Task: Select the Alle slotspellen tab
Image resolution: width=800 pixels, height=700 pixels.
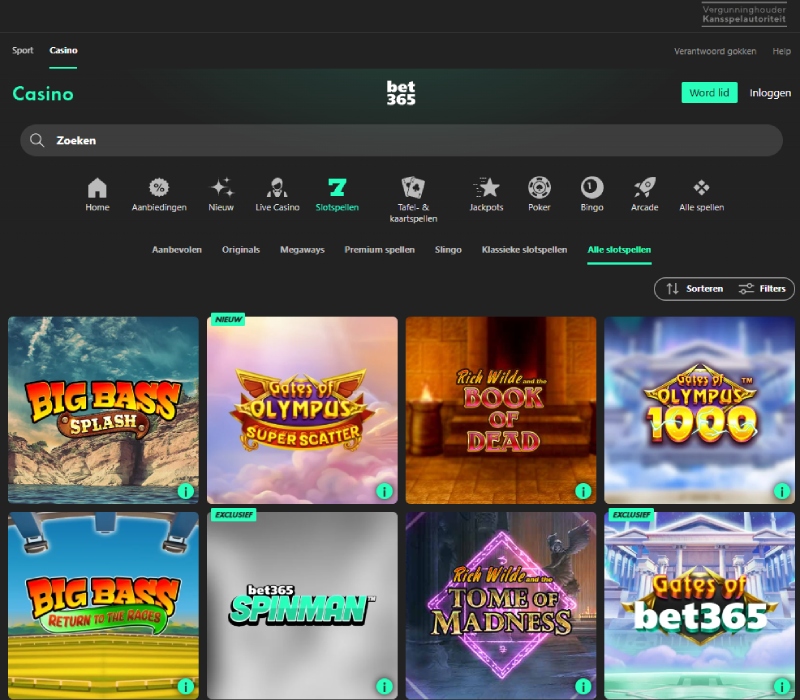Action: (619, 249)
